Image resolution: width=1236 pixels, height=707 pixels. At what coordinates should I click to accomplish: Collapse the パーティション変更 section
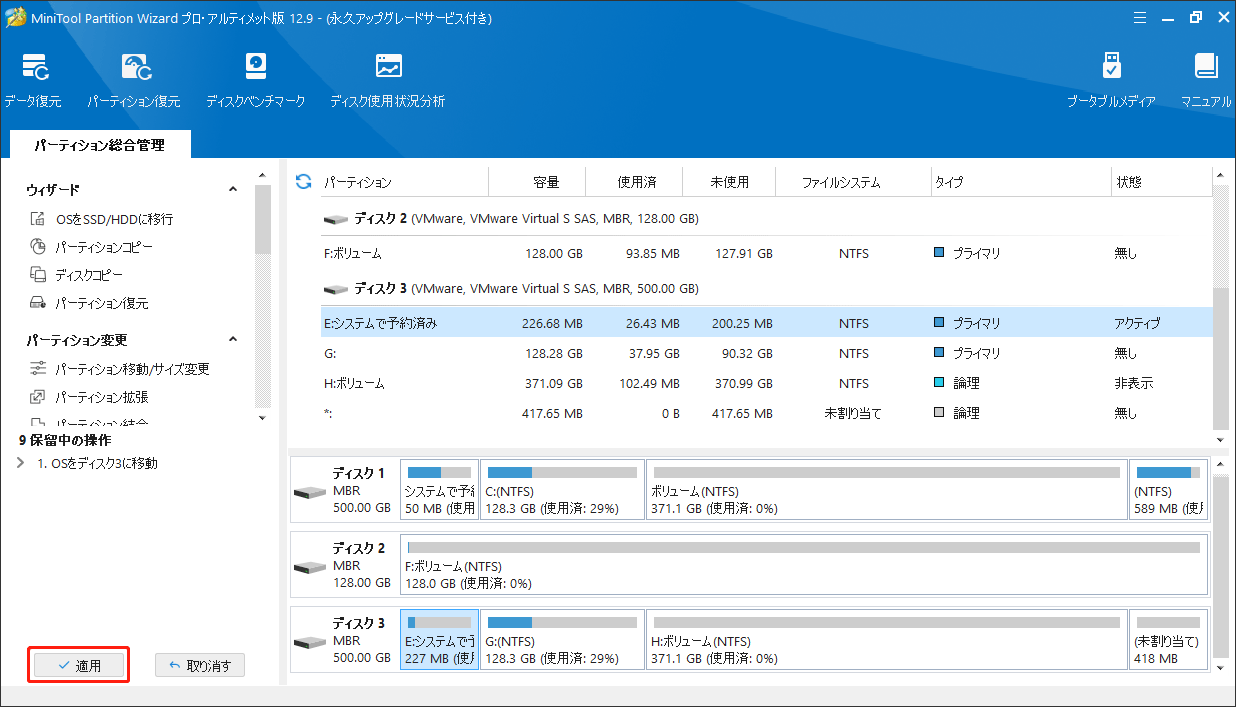tap(233, 340)
